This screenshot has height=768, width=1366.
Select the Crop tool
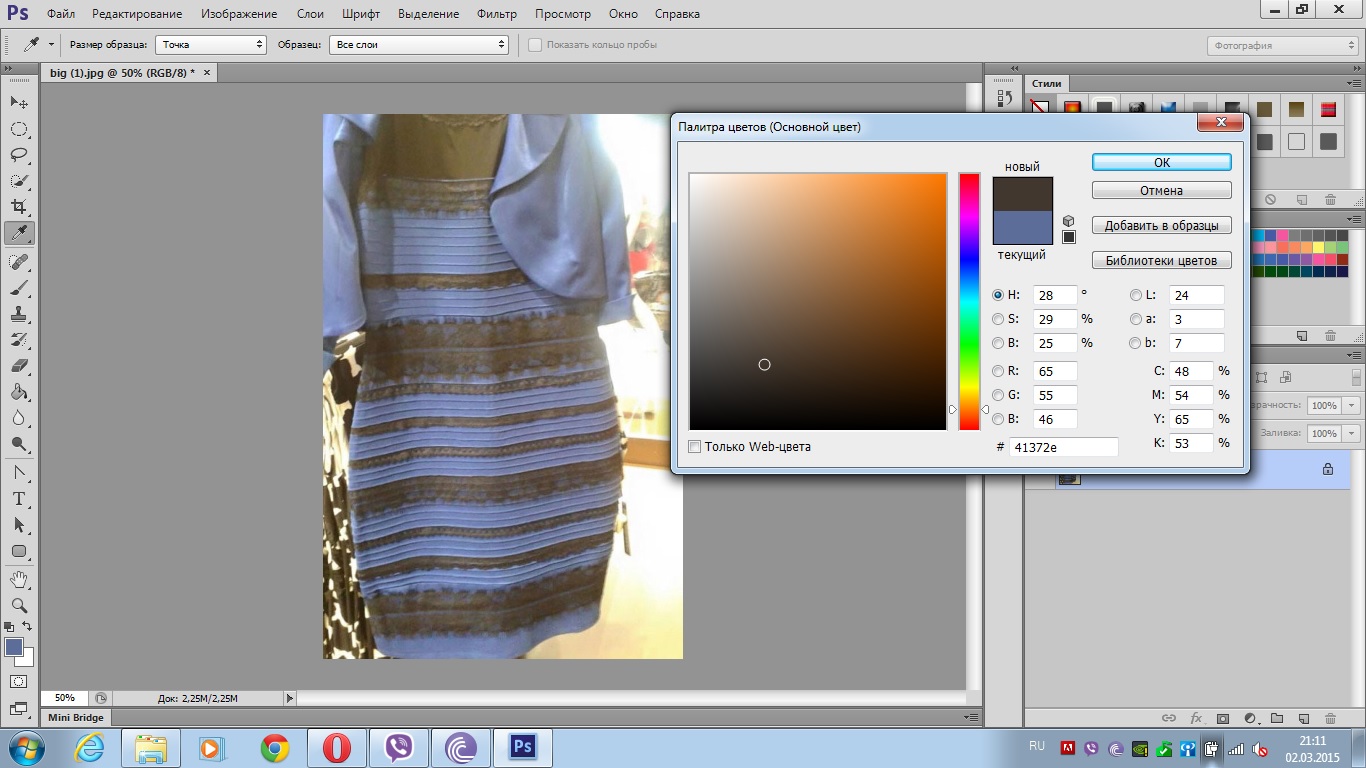coord(19,207)
